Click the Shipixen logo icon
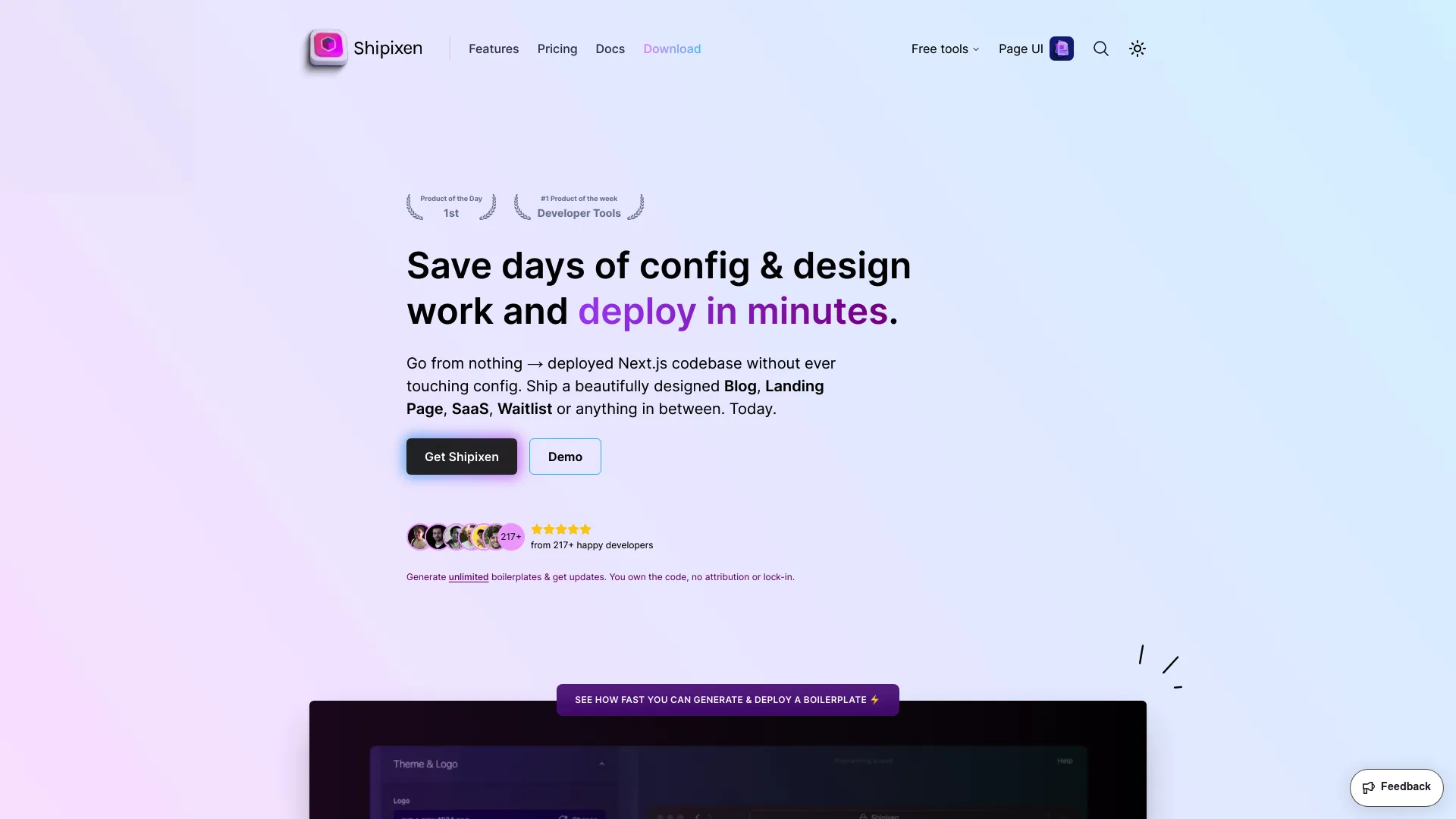Image resolution: width=1456 pixels, height=819 pixels. pos(327,48)
